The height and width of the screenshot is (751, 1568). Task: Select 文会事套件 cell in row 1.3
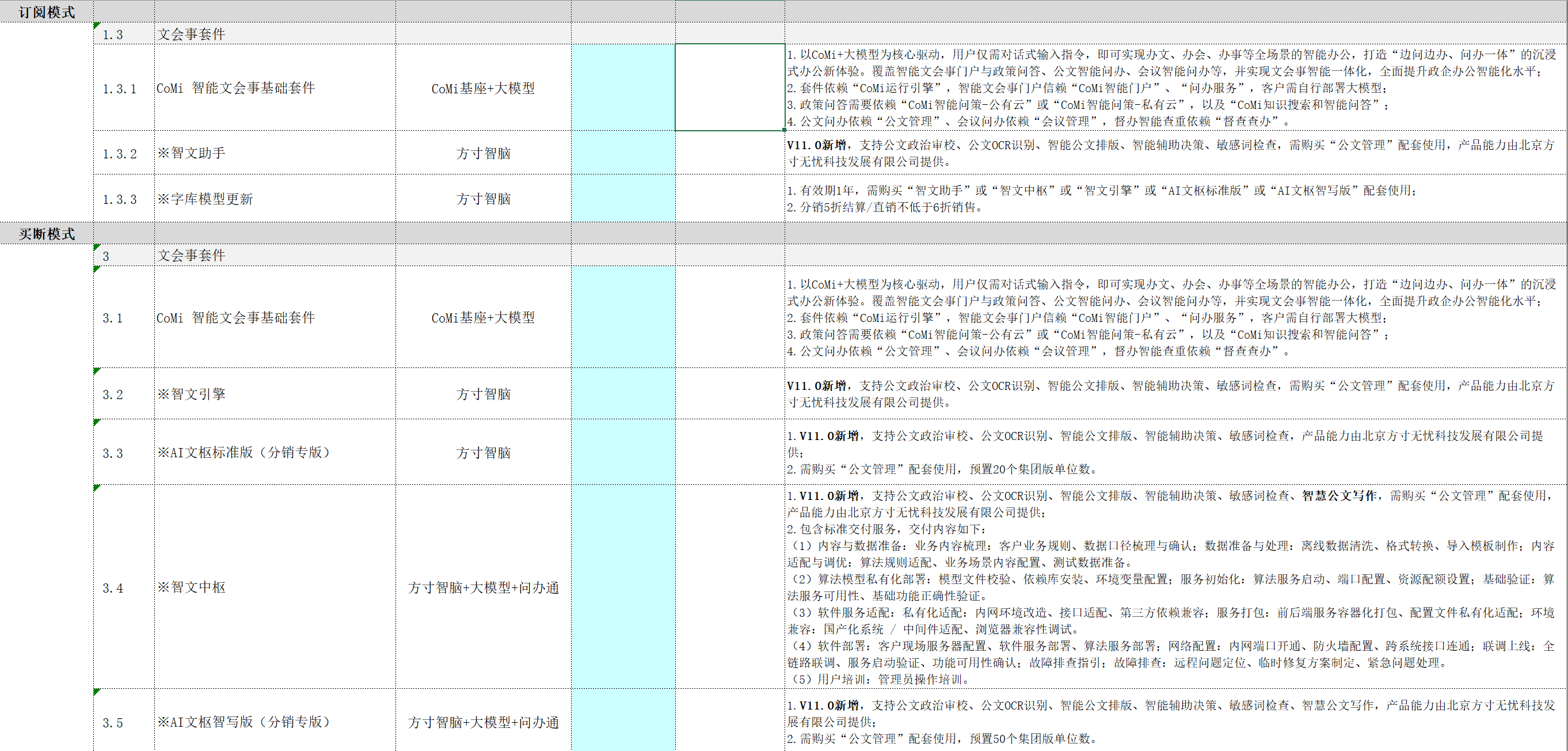275,33
